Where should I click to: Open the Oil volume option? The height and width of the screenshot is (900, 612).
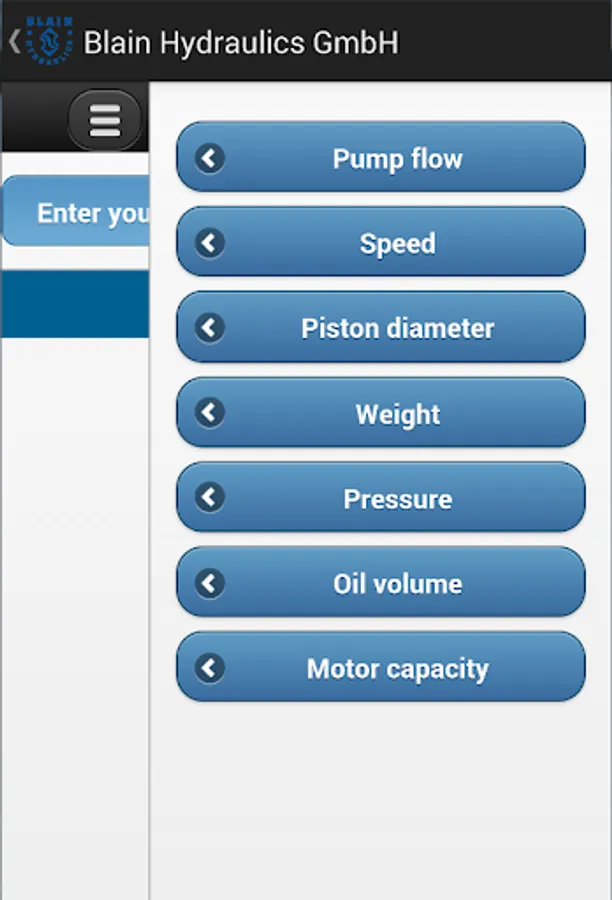[x=381, y=582]
